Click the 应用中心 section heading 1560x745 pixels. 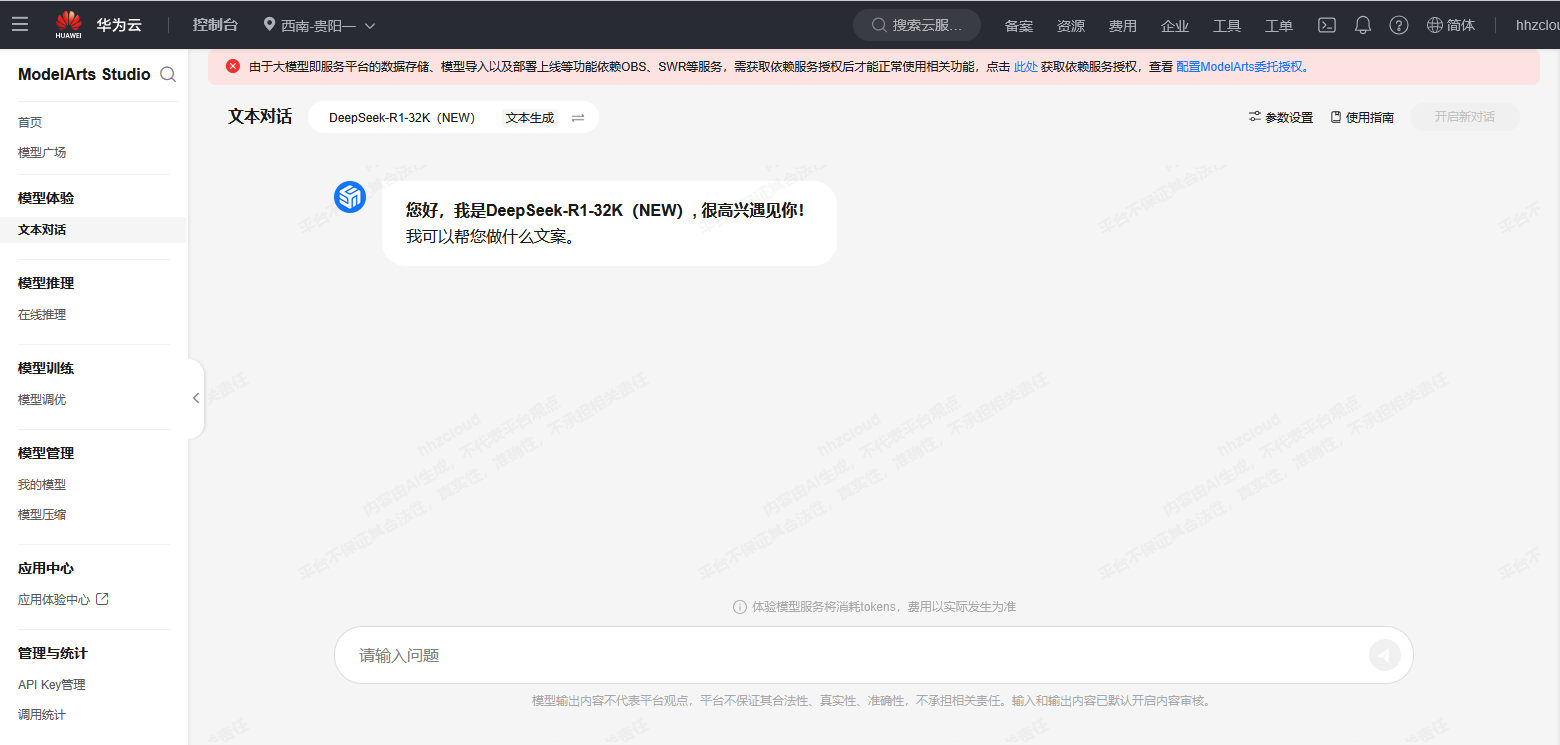(x=46, y=568)
